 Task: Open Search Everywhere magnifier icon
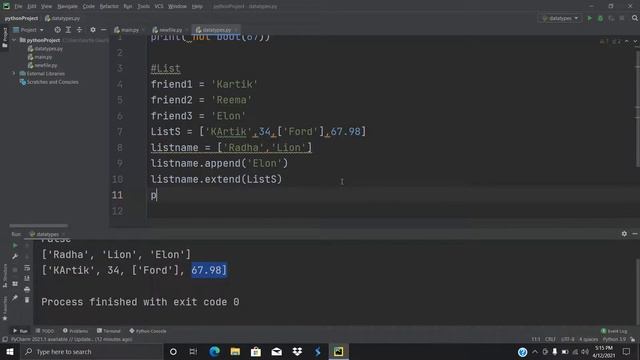point(635,18)
